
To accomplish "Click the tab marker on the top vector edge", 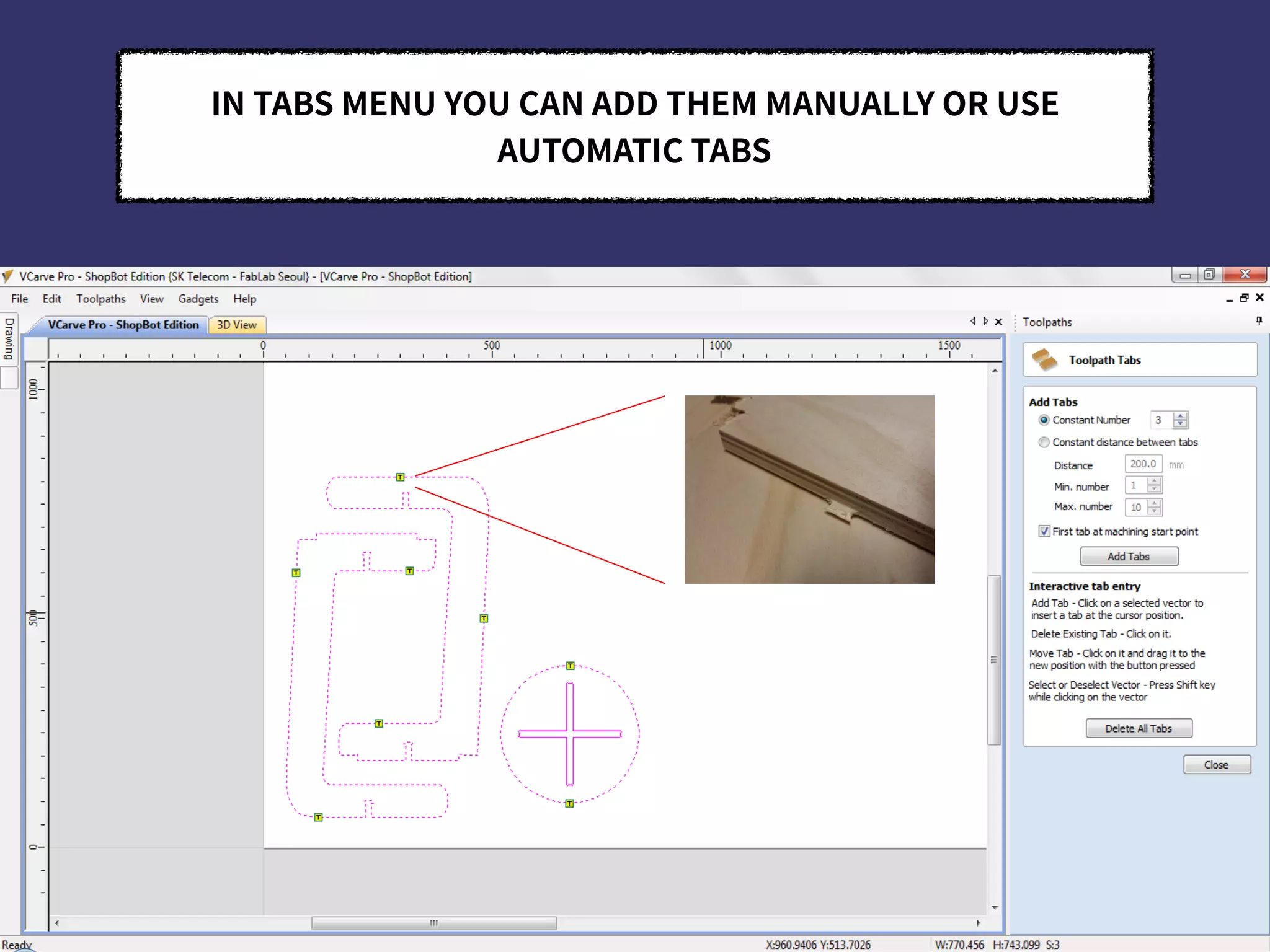I will coord(400,477).
